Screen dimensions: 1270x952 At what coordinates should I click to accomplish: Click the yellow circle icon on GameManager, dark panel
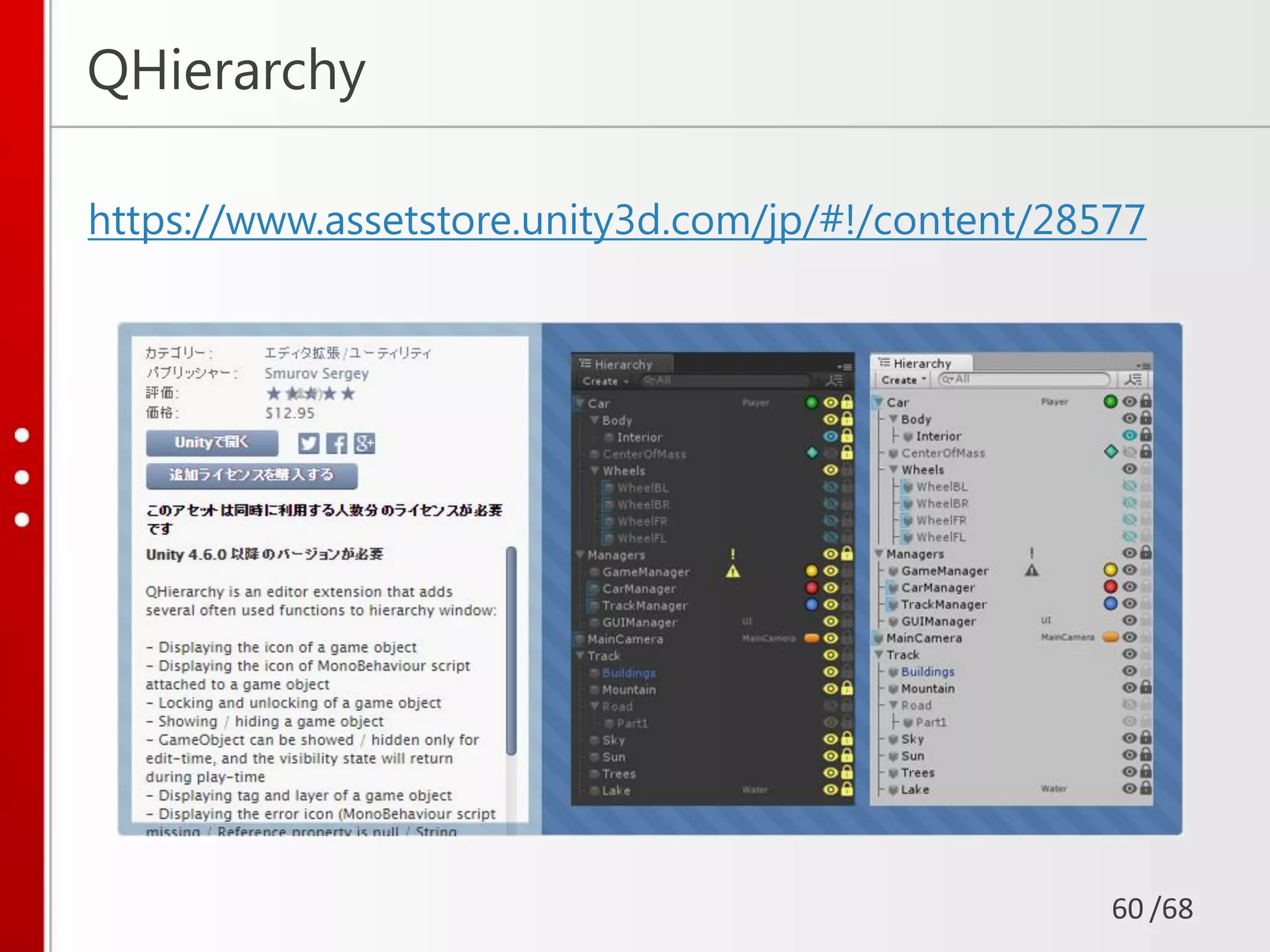pyautogui.click(x=811, y=571)
